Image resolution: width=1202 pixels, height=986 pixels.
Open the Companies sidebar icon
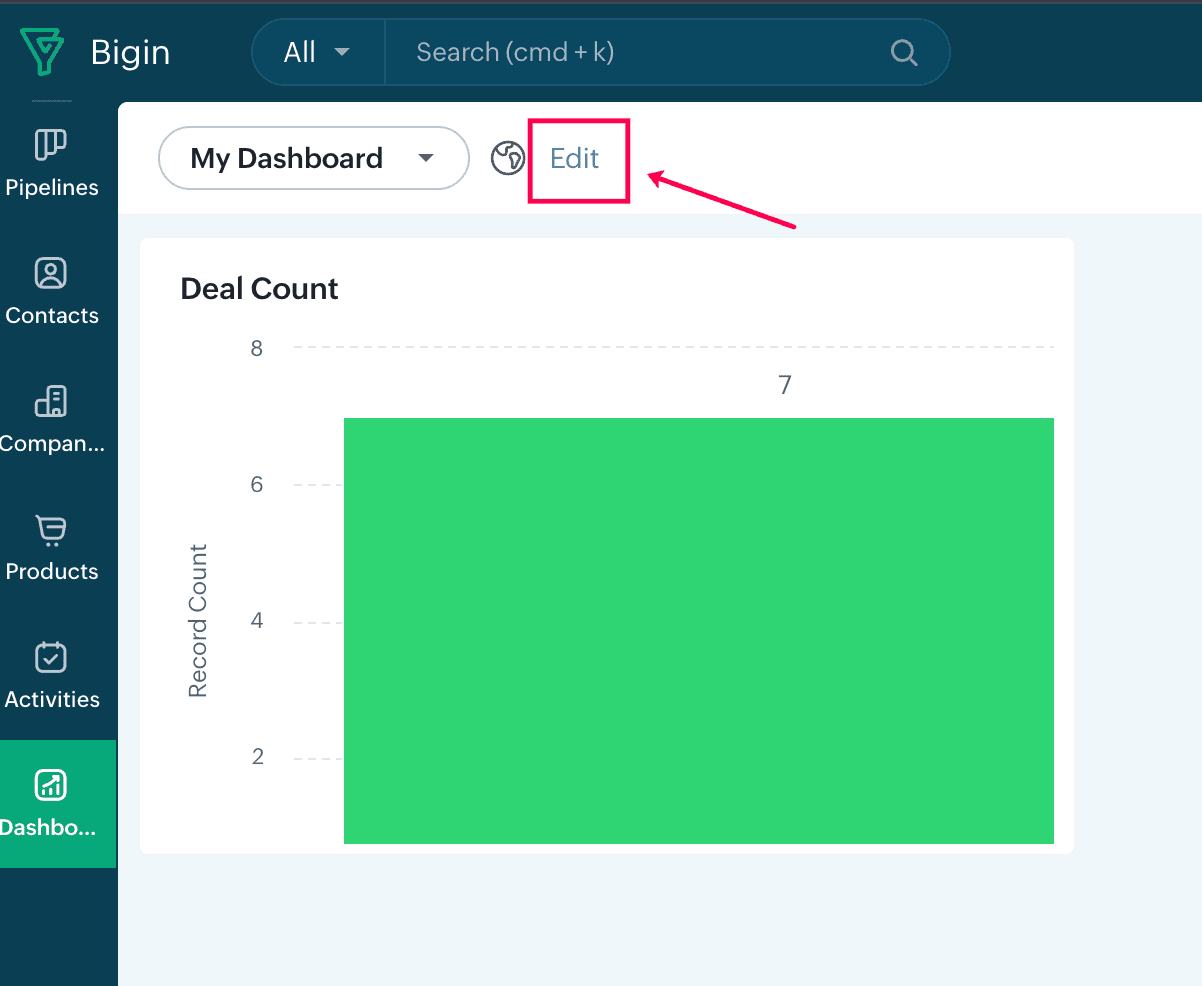click(x=51, y=401)
